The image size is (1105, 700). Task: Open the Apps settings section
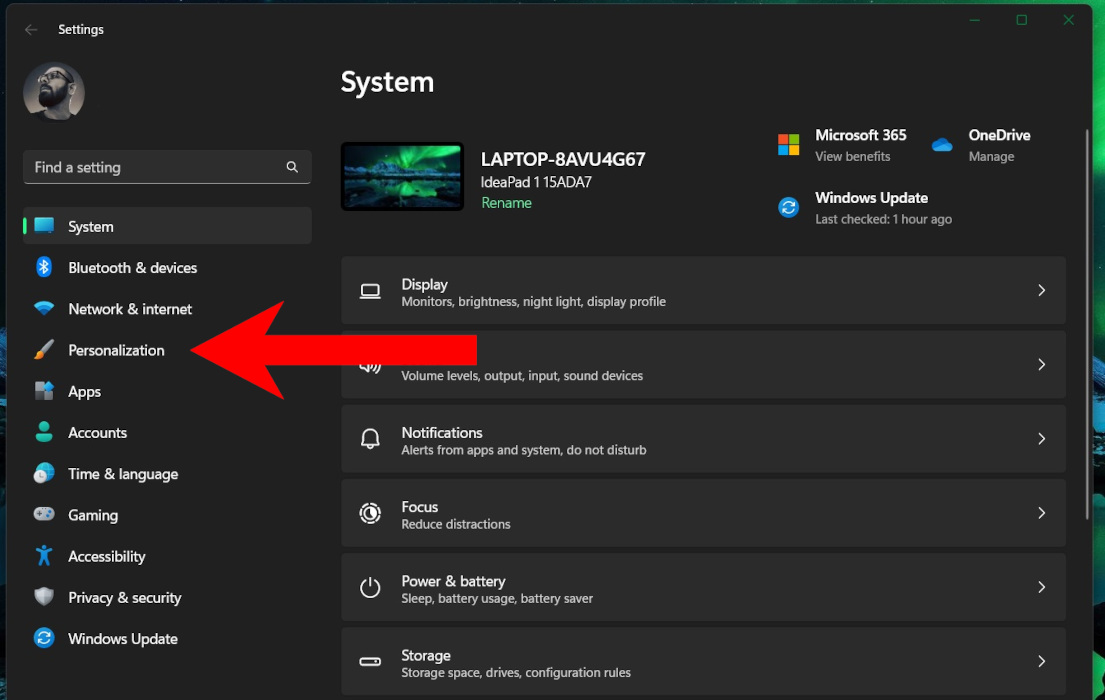tap(86, 391)
